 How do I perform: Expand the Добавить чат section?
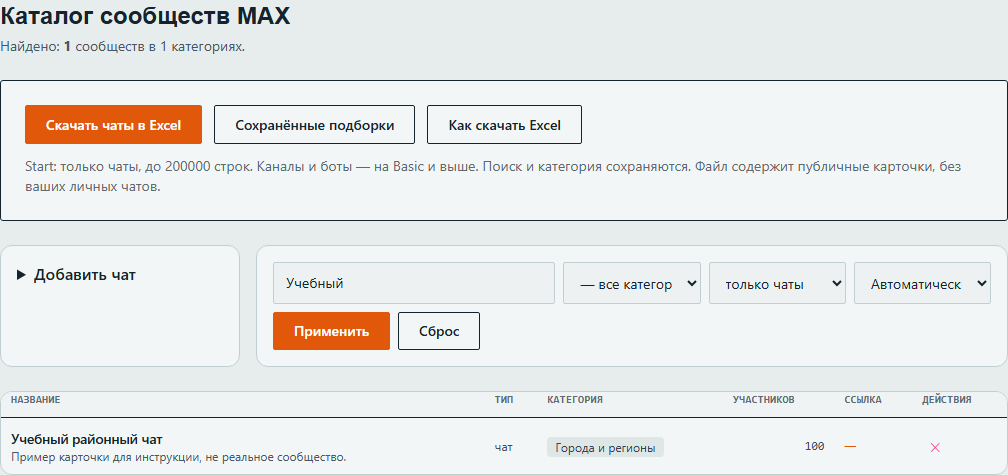click(x=76, y=275)
